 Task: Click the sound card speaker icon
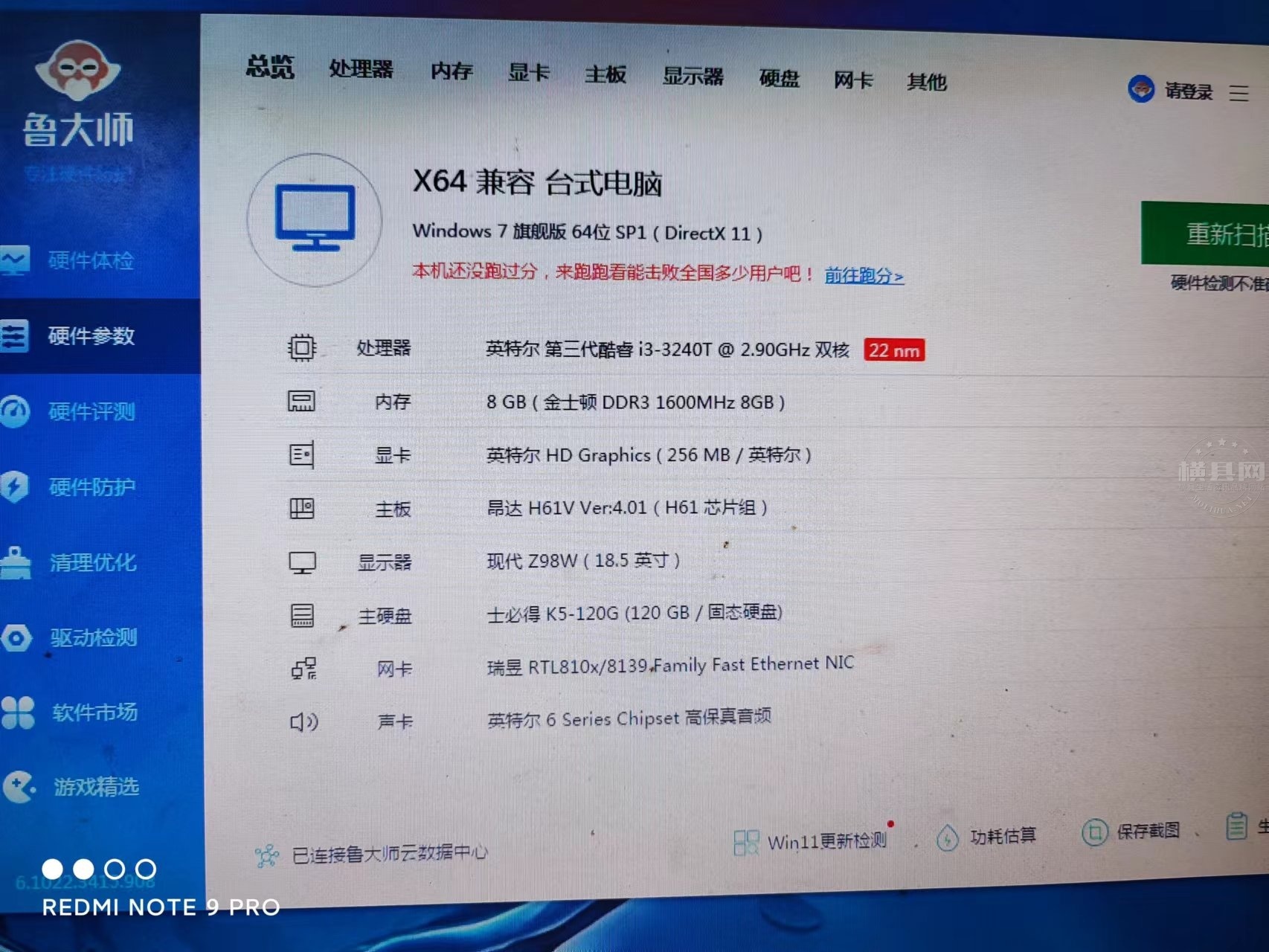tap(303, 721)
